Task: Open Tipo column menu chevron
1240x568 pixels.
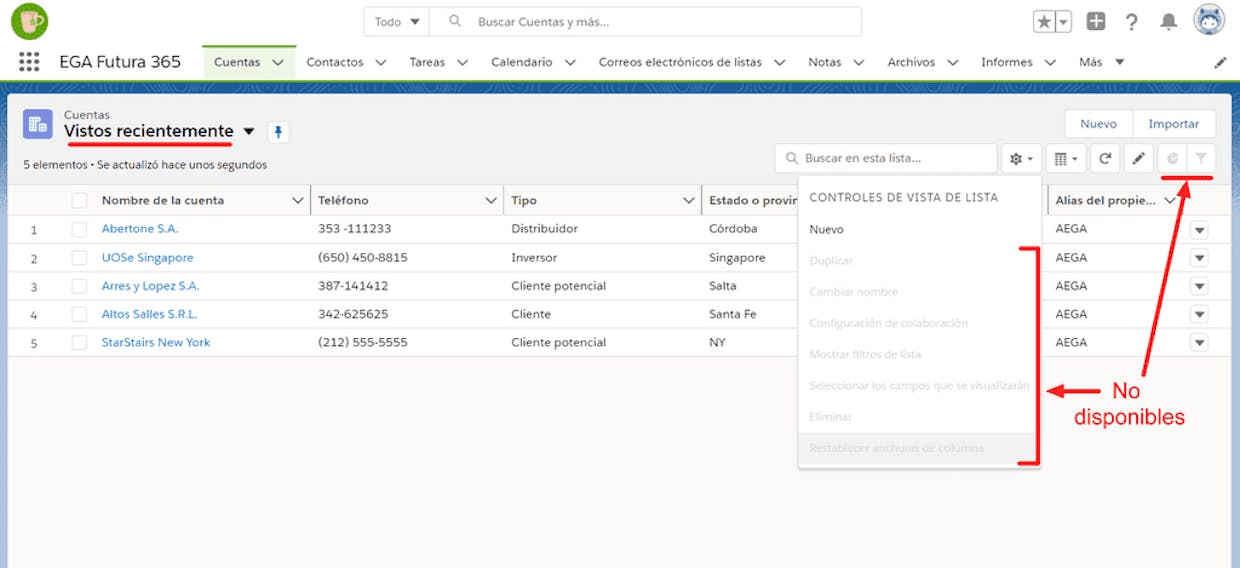Action: click(x=689, y=201)
